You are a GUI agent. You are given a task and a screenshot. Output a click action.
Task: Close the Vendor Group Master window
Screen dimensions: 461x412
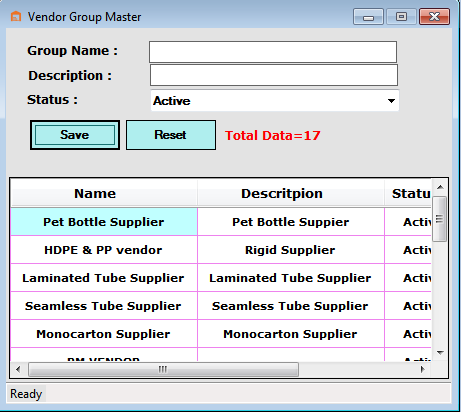coord(434,17)
